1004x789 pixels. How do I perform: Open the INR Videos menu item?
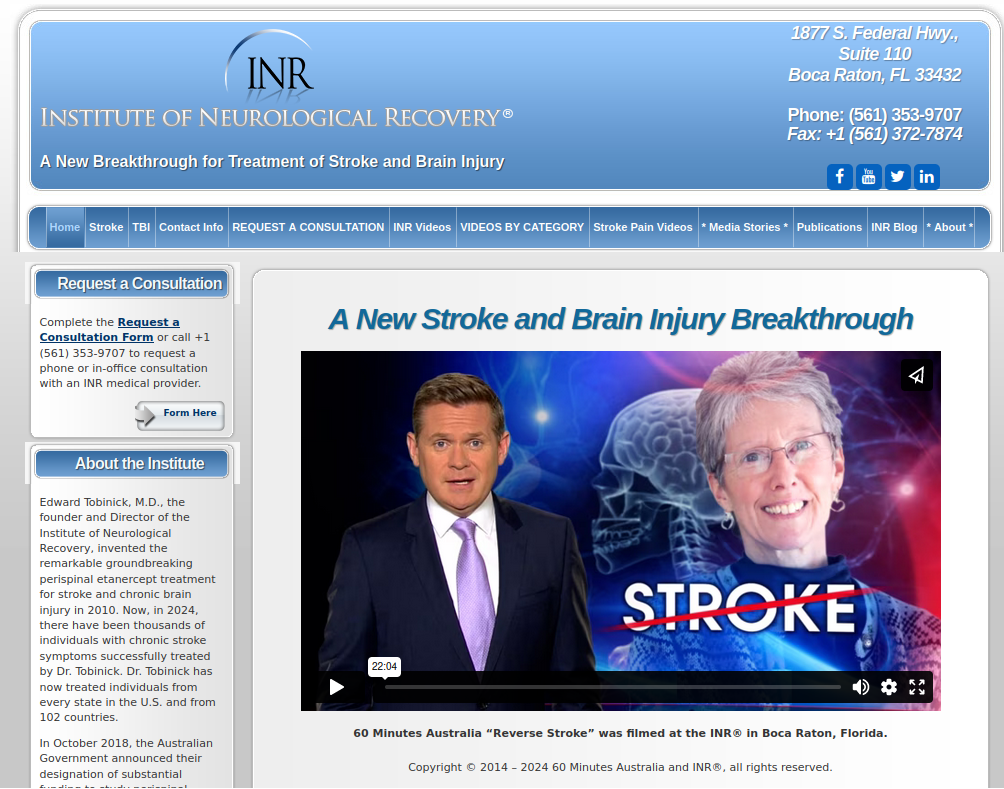tap(422, 227)
